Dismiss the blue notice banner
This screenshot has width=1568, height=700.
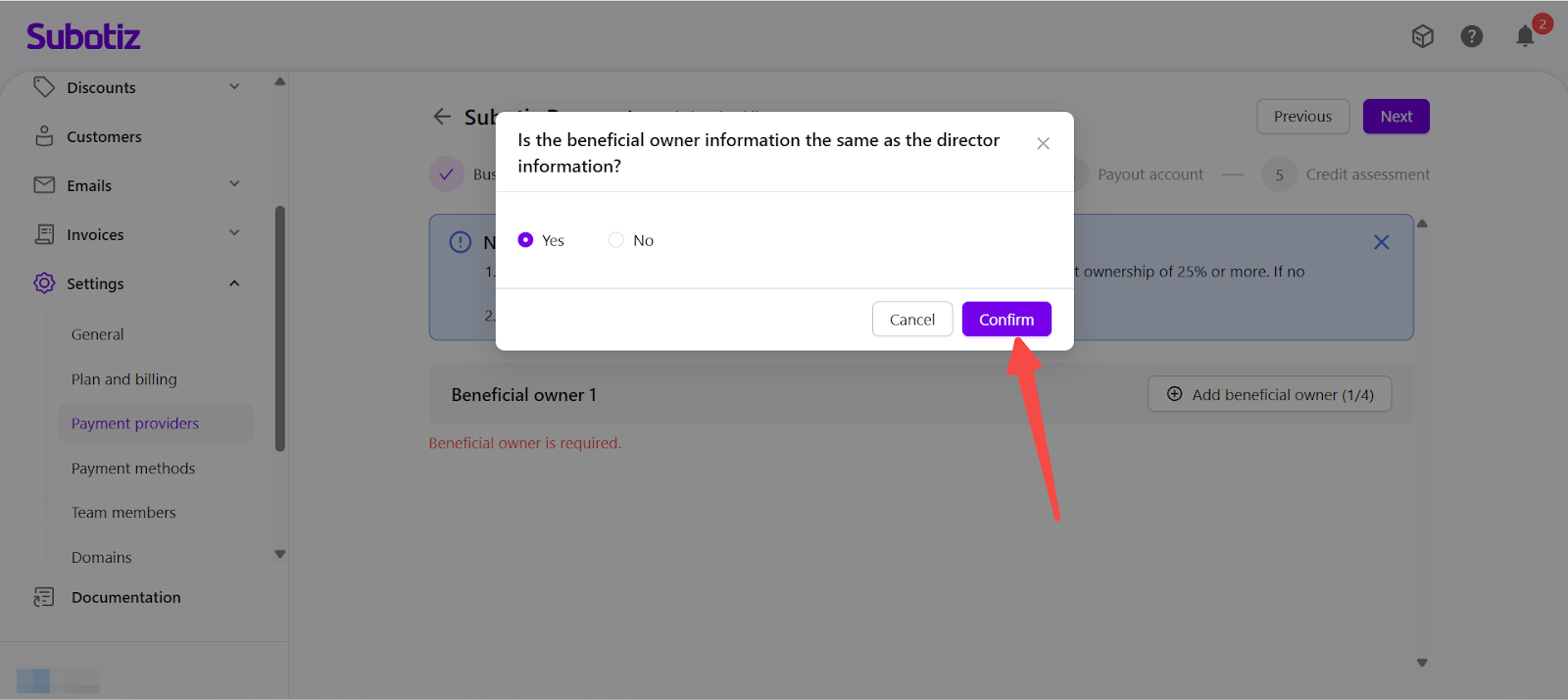(x=1381, y=242)
